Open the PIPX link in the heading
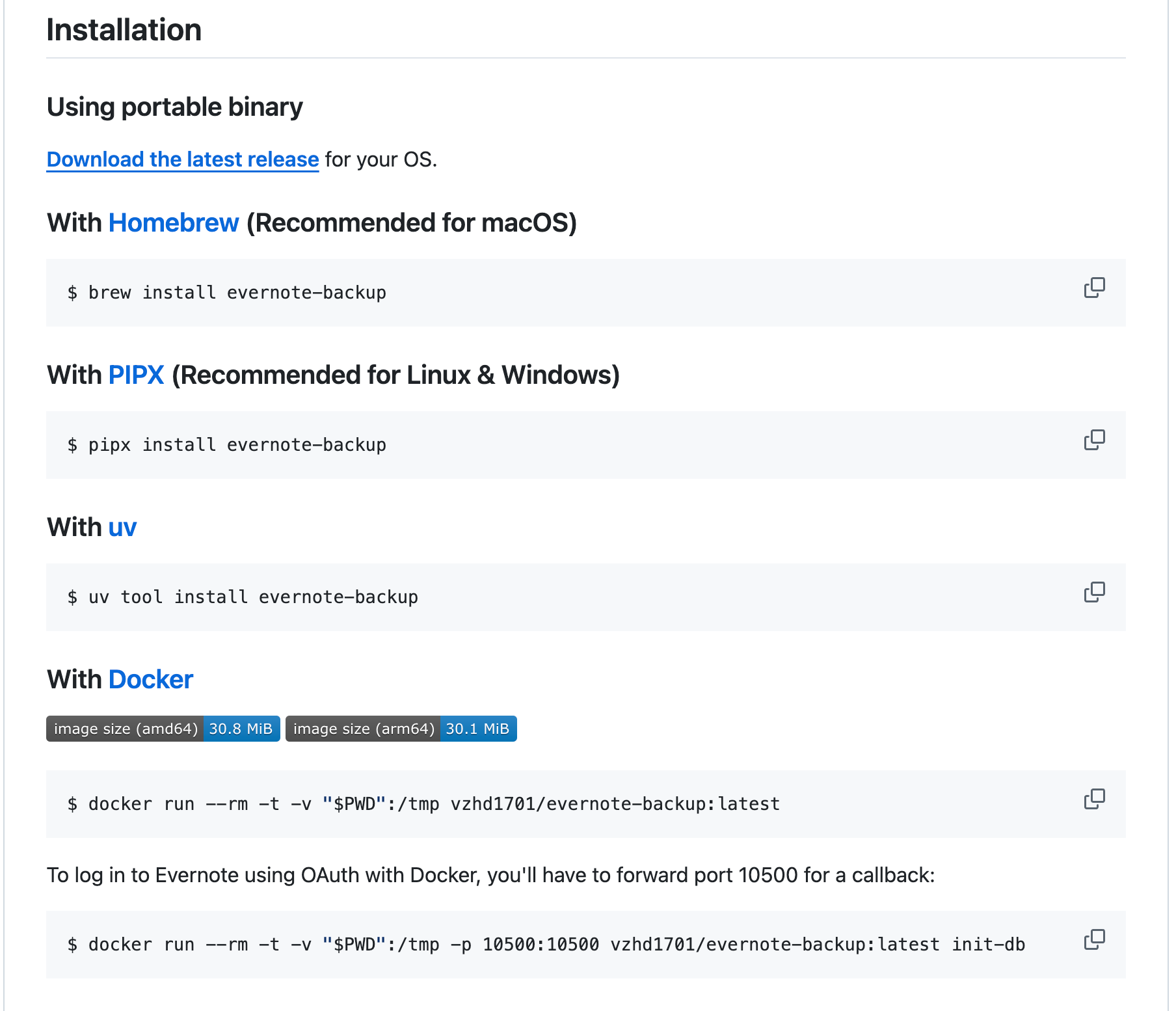This screenshot has height=1011, width=1176. pos(136,375)
